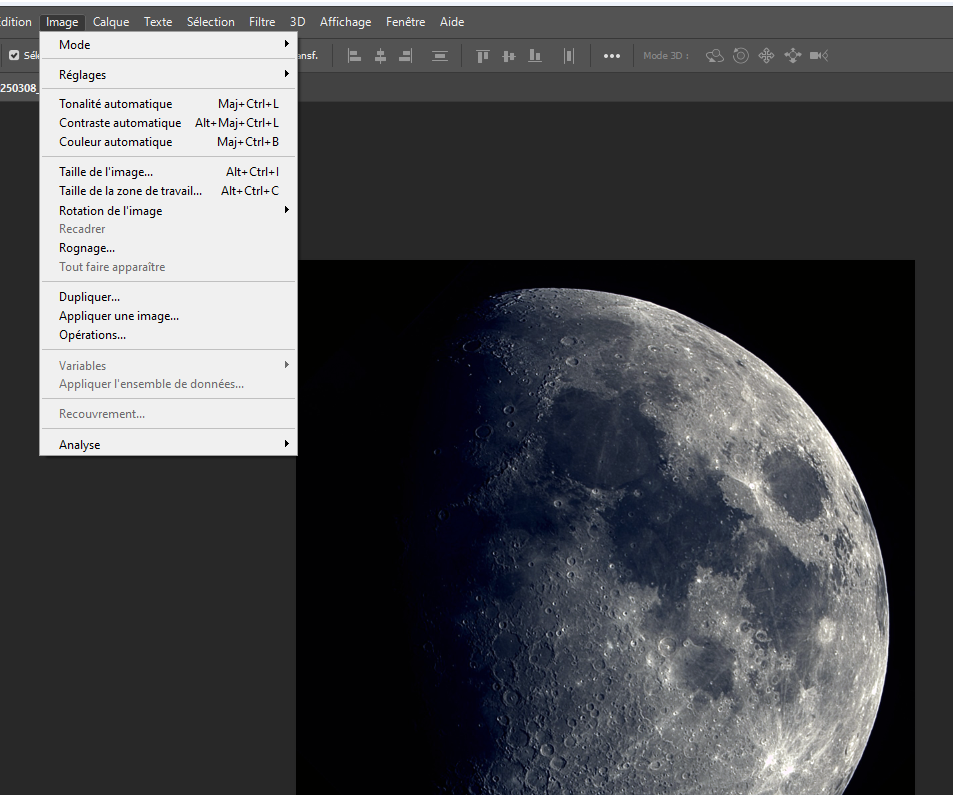
Task: Click align horizontal centers icon
Action: coord(380,56)
